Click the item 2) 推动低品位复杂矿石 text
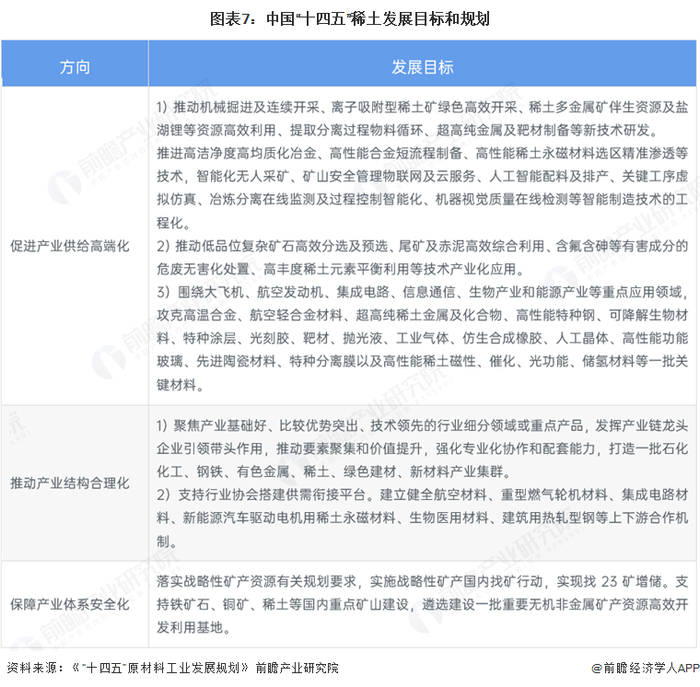This screenshot has width=700, height=687. (x=422, y=258)
